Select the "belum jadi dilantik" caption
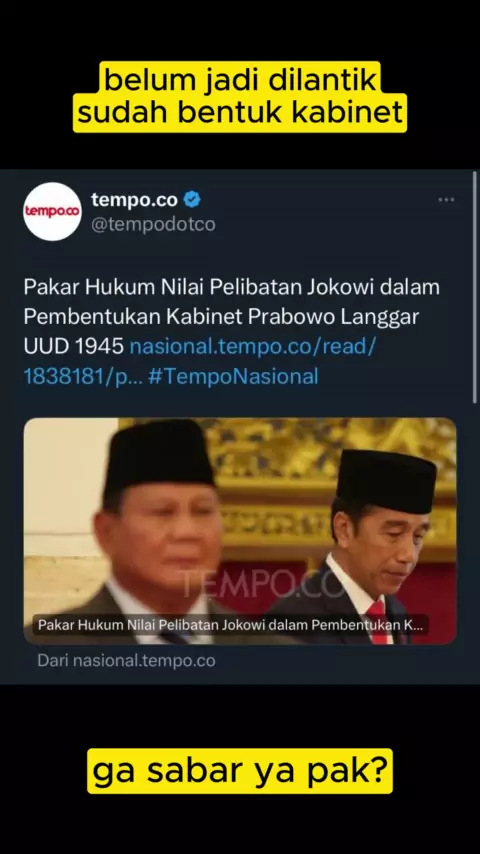The height and width of the screenshot is (854, 480). coord(240,81)
